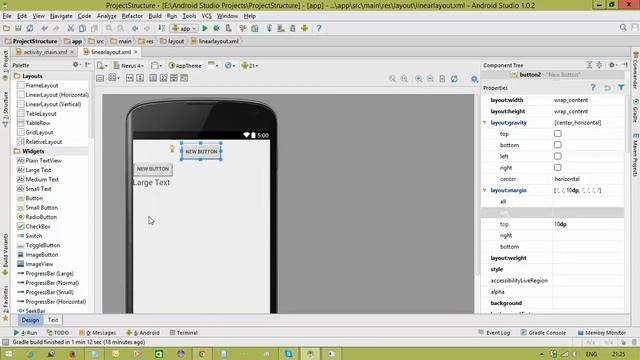This screenshot has height=360, width=640.
Task: Click the layout:margin top value field
Action: (588, 224)
